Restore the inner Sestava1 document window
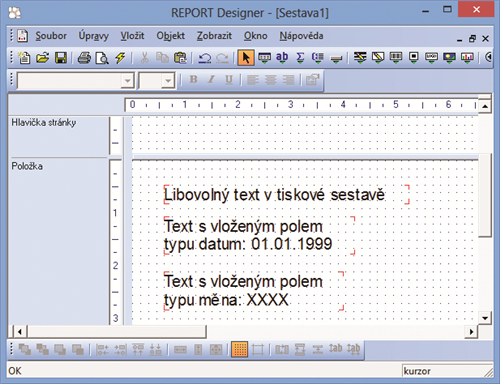 pyautogui.click(x=472, y=39)
